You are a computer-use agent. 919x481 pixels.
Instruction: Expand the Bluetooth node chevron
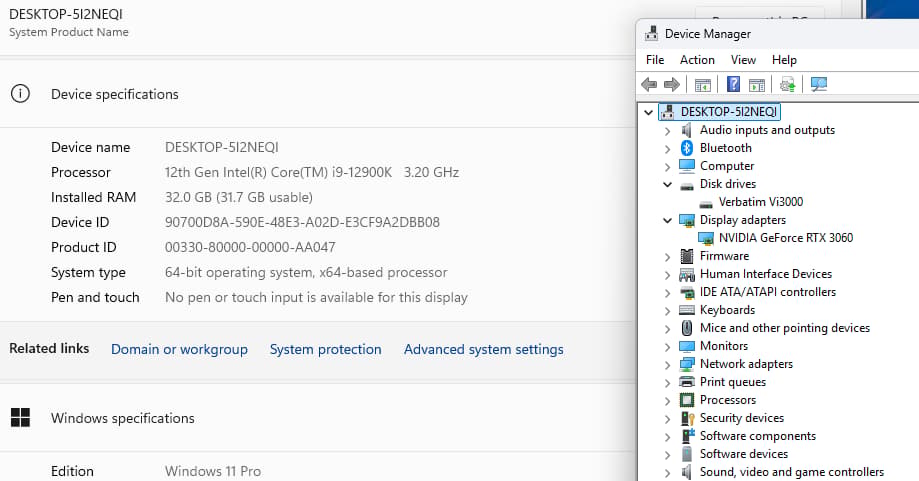pos(667,149)
